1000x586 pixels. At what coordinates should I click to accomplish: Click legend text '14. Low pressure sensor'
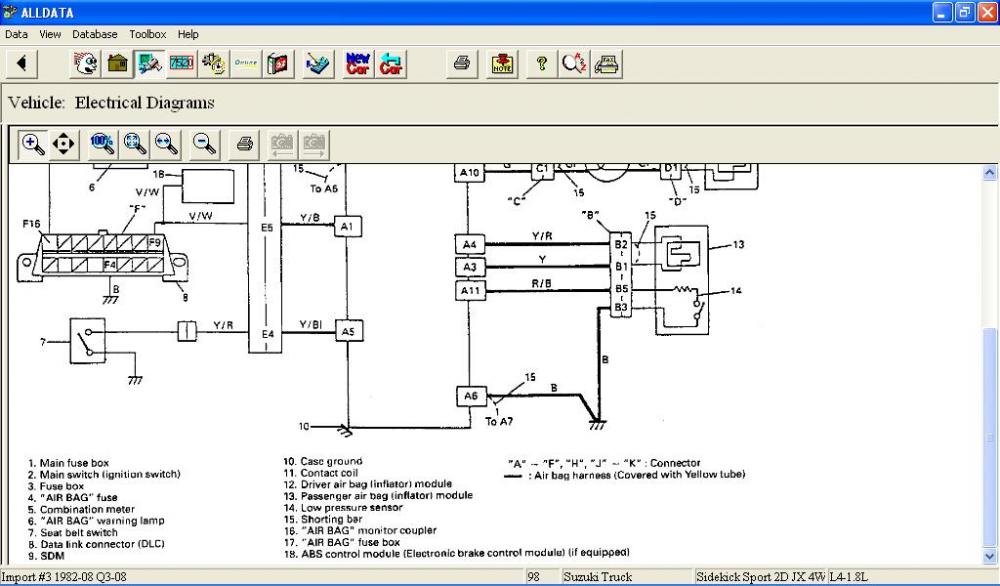343,508
